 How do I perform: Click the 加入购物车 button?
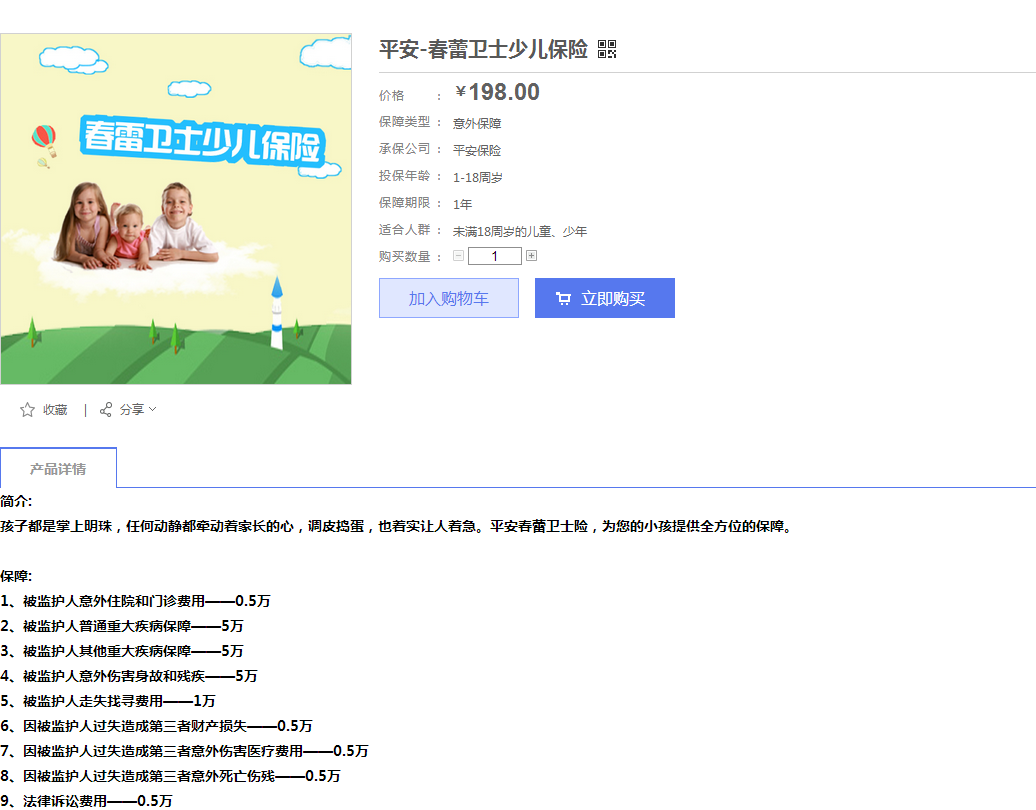pyautogui.click(x=448, y=297)
